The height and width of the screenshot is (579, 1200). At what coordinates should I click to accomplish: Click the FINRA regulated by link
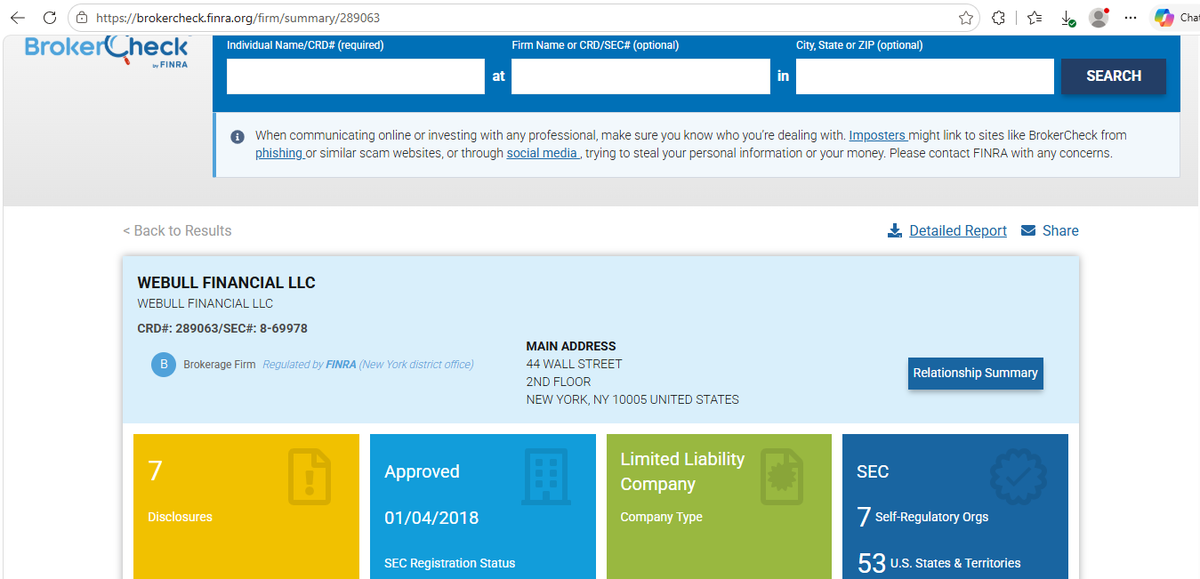click(x=341, y=365)
